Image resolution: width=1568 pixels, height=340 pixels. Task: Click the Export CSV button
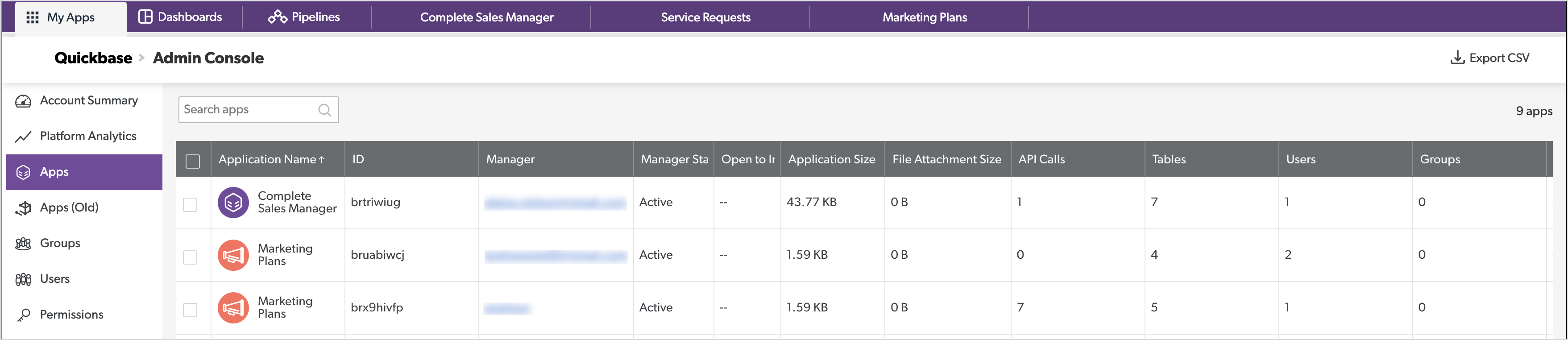click(x=1489, y=58)
